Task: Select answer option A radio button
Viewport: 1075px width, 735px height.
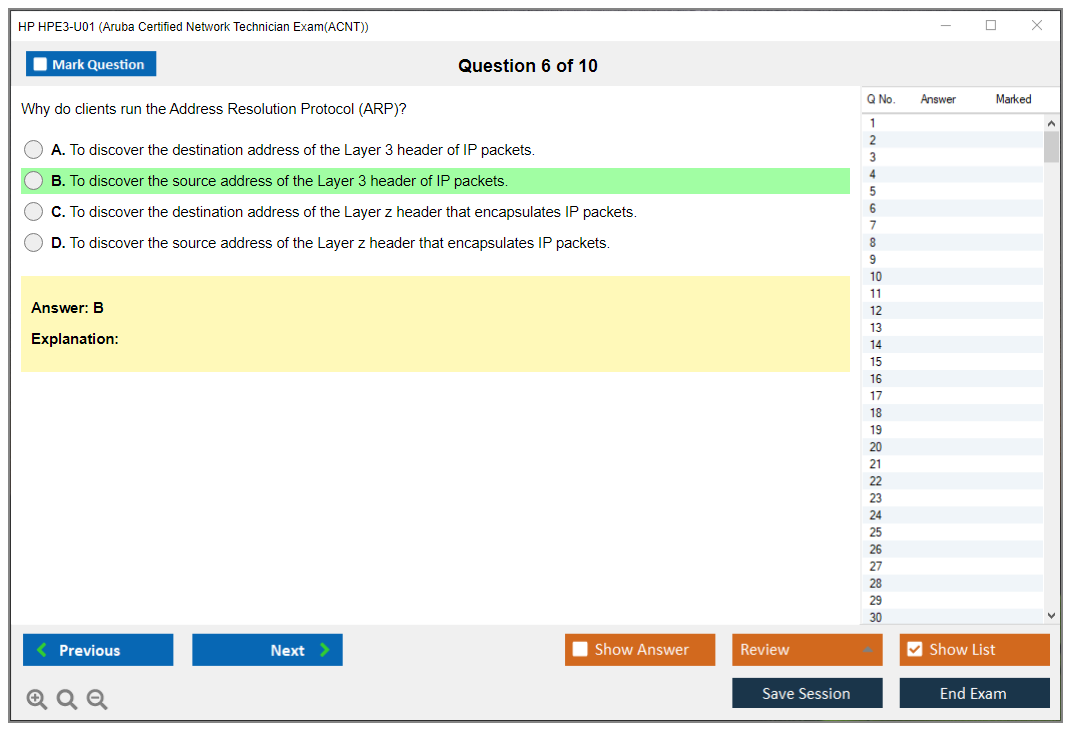Action: click(34, 150)
